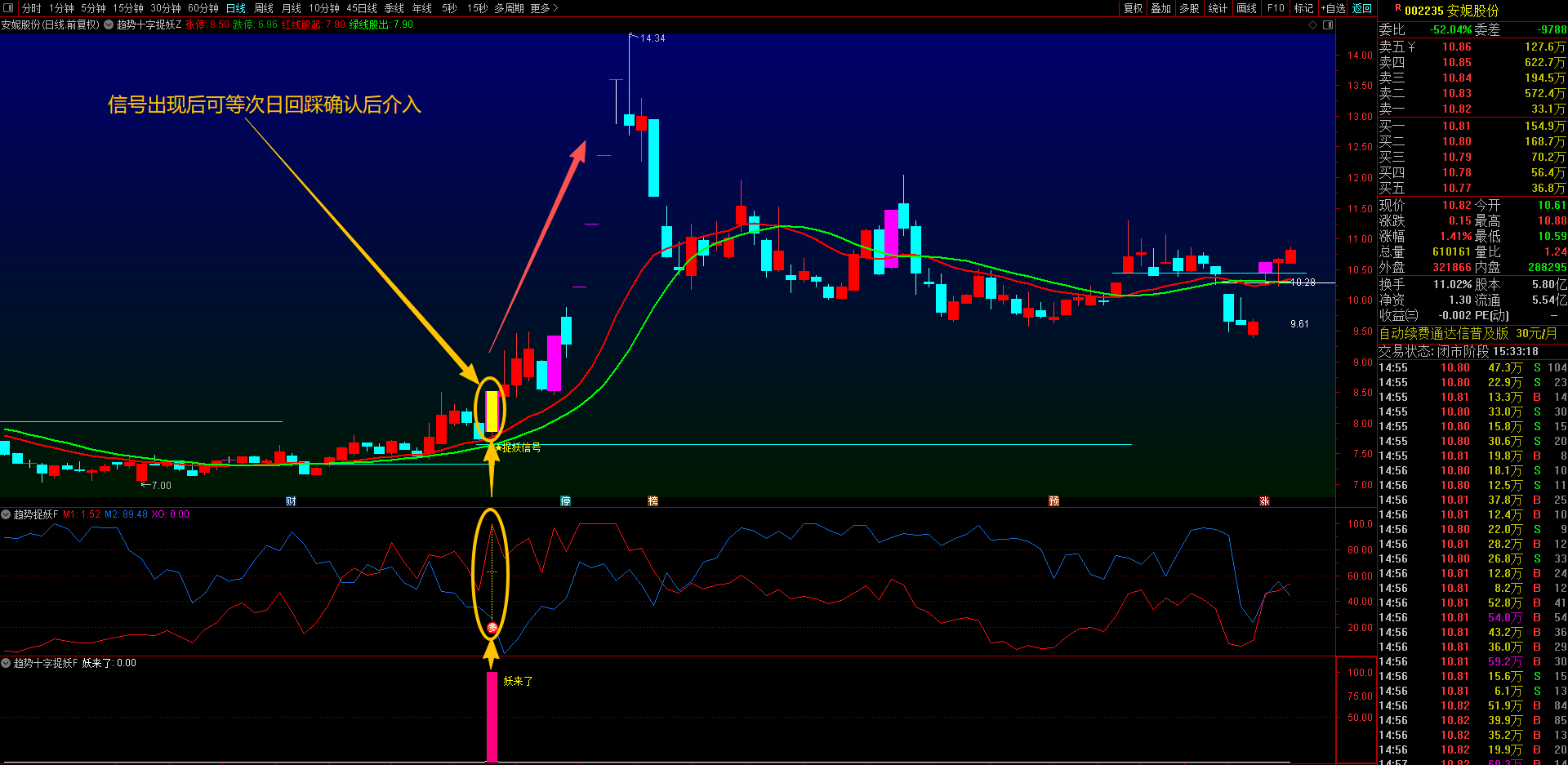Click the diamond icon above the chart
The height and width of the screenshot is (765, 1568).
tap(1313, 24)
